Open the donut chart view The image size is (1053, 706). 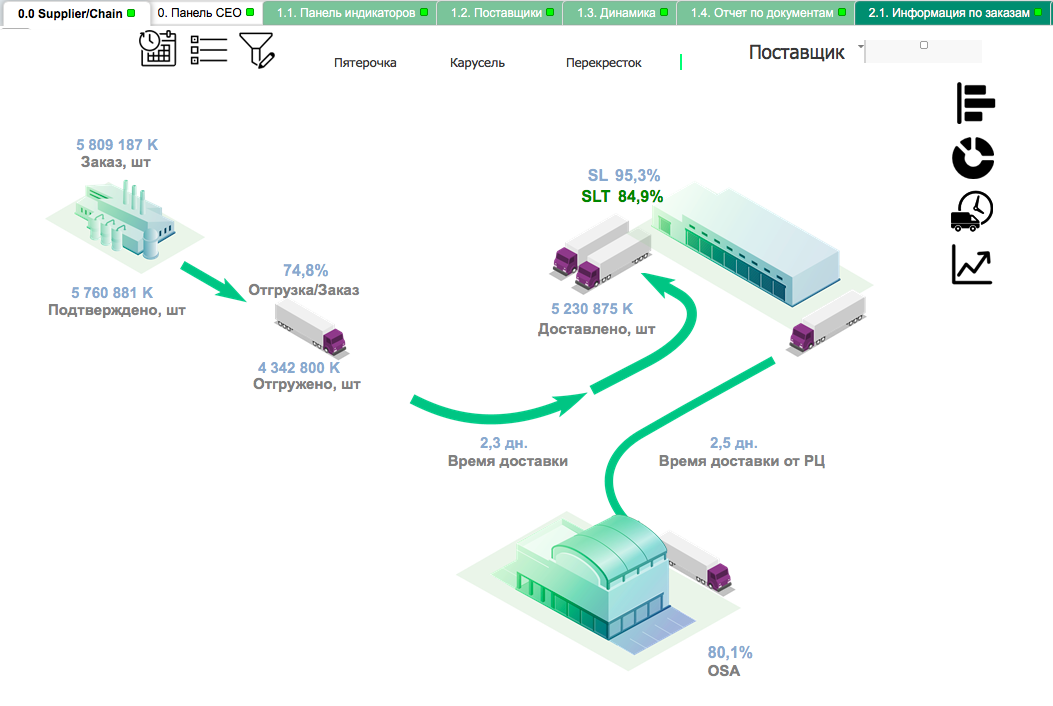pos(973,157)
